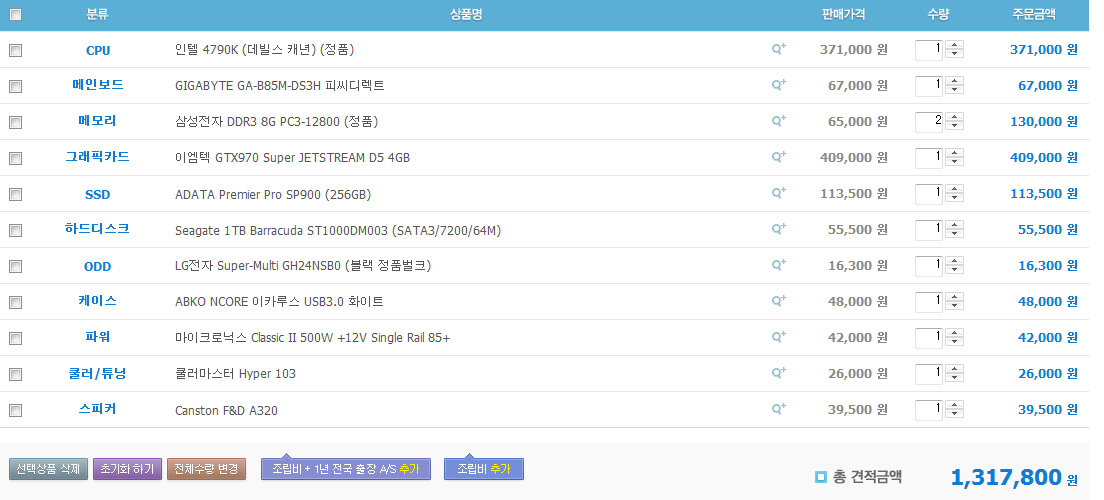Open the ODD category link
1104x500 pixels.
coord(98,267)
